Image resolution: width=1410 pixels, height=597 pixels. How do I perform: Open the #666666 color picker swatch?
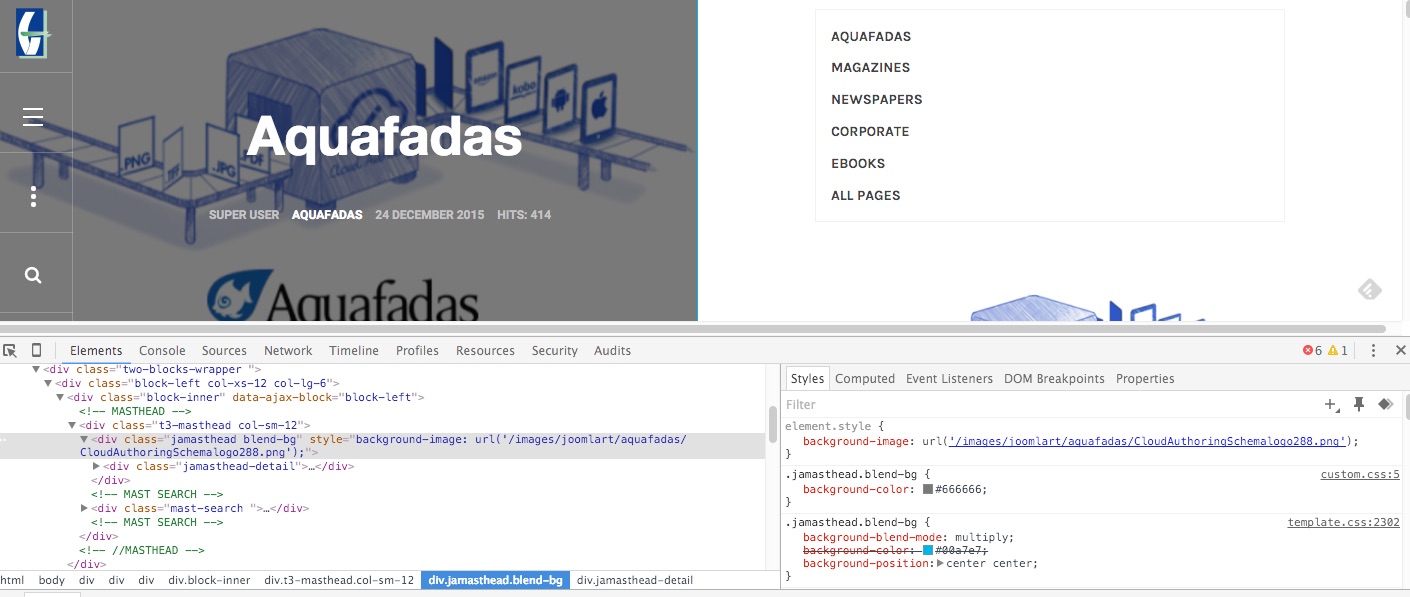click(x=928, y=489)
